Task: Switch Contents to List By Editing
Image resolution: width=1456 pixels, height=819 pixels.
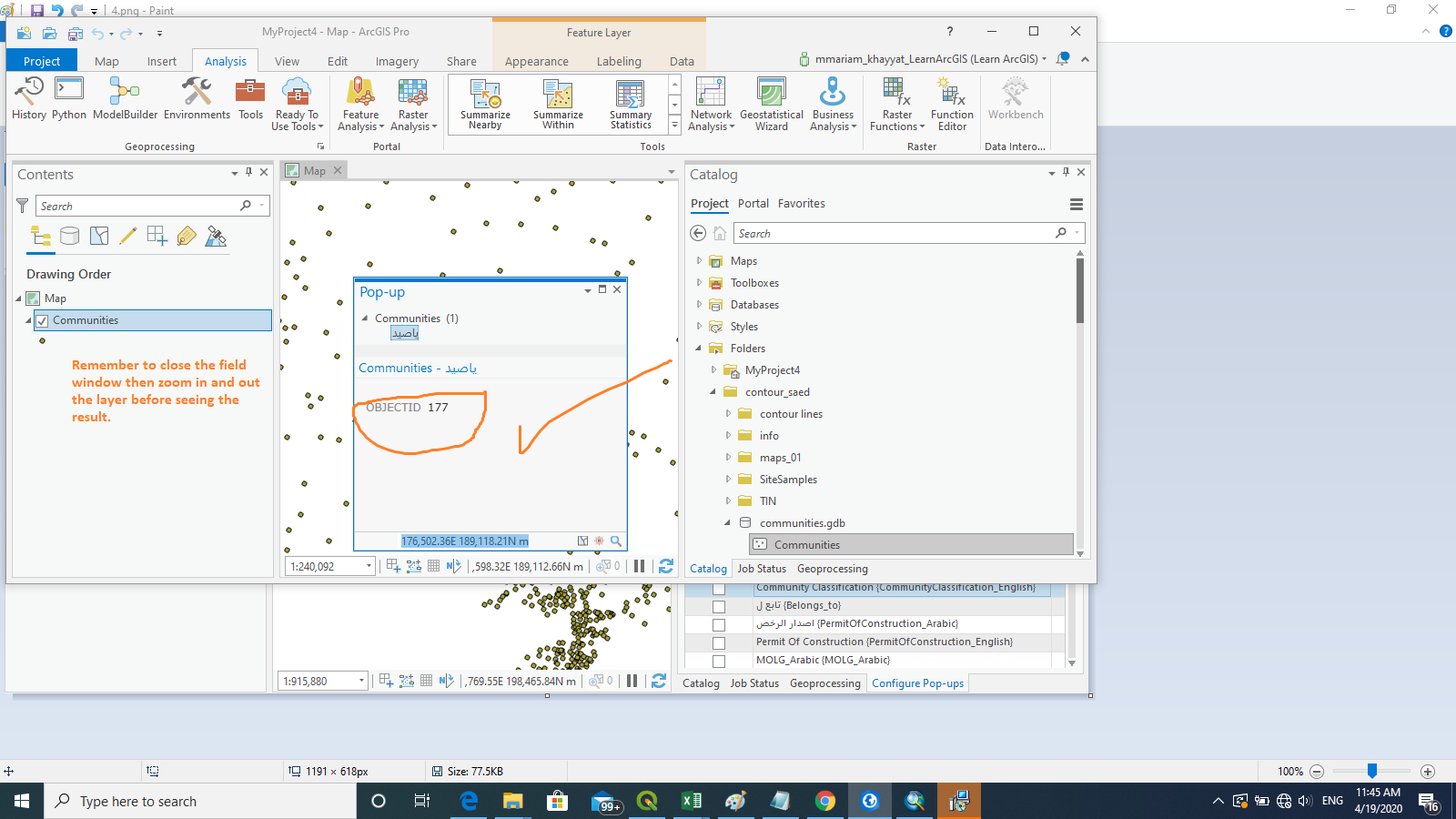Action: [128, 237]
